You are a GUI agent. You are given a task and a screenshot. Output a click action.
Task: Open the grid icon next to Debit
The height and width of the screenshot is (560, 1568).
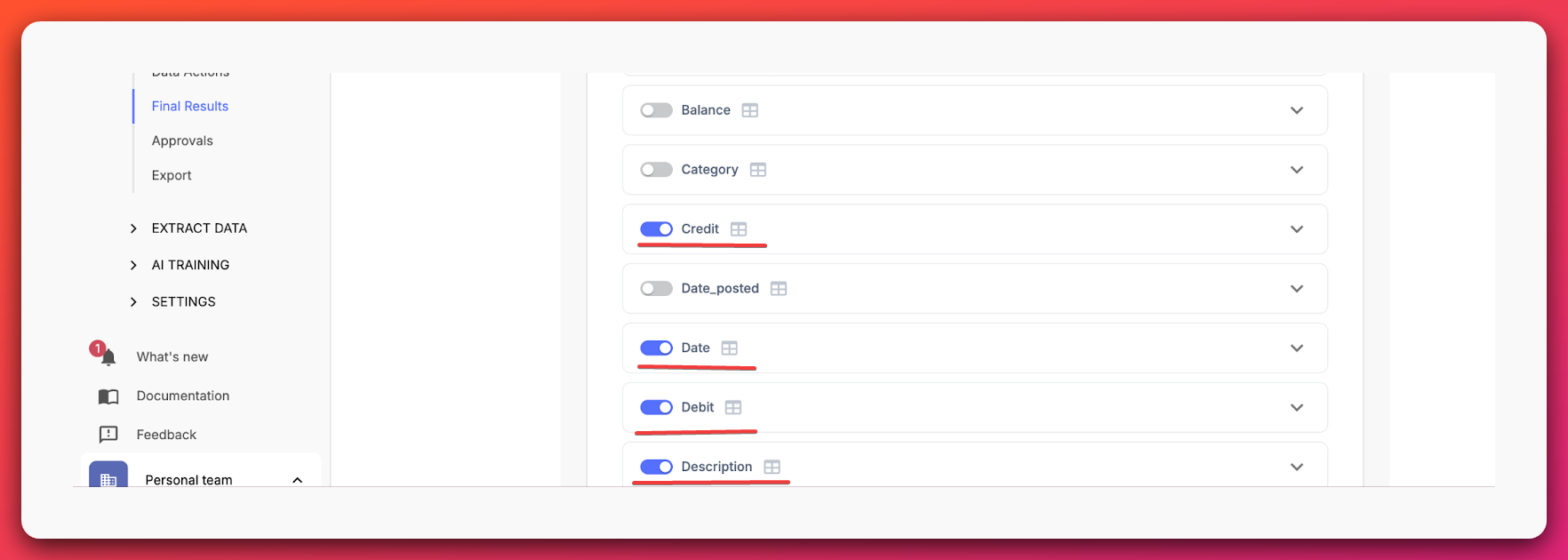pos(733,407)
